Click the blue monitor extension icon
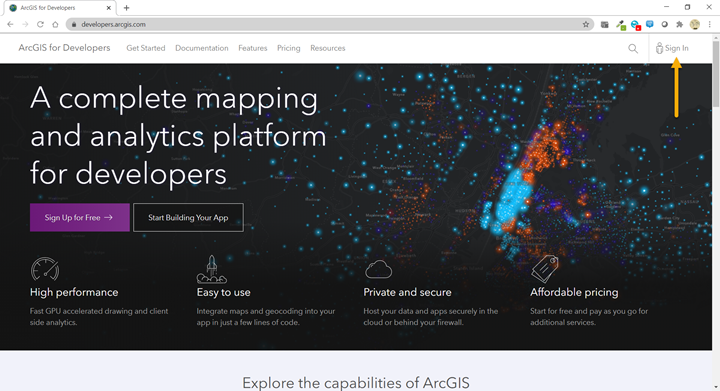The image size is (720, 391). 650,24
